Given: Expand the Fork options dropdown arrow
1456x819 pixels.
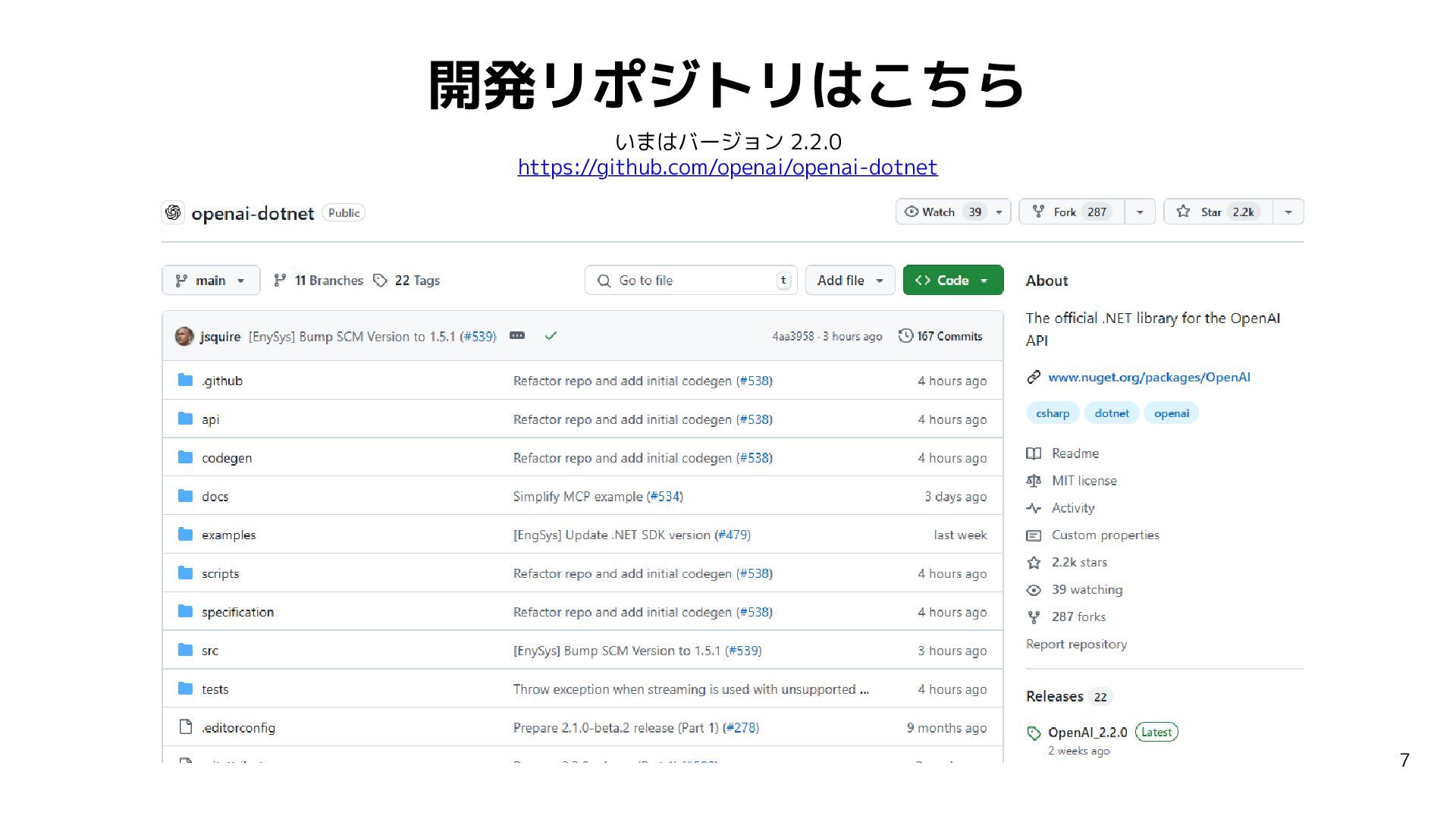Looking at the screenshot, I should [x=1140, y=212].
